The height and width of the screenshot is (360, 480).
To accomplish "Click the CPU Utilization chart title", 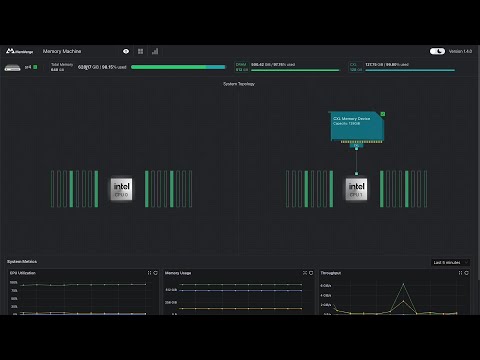I will tap(23, 273).
